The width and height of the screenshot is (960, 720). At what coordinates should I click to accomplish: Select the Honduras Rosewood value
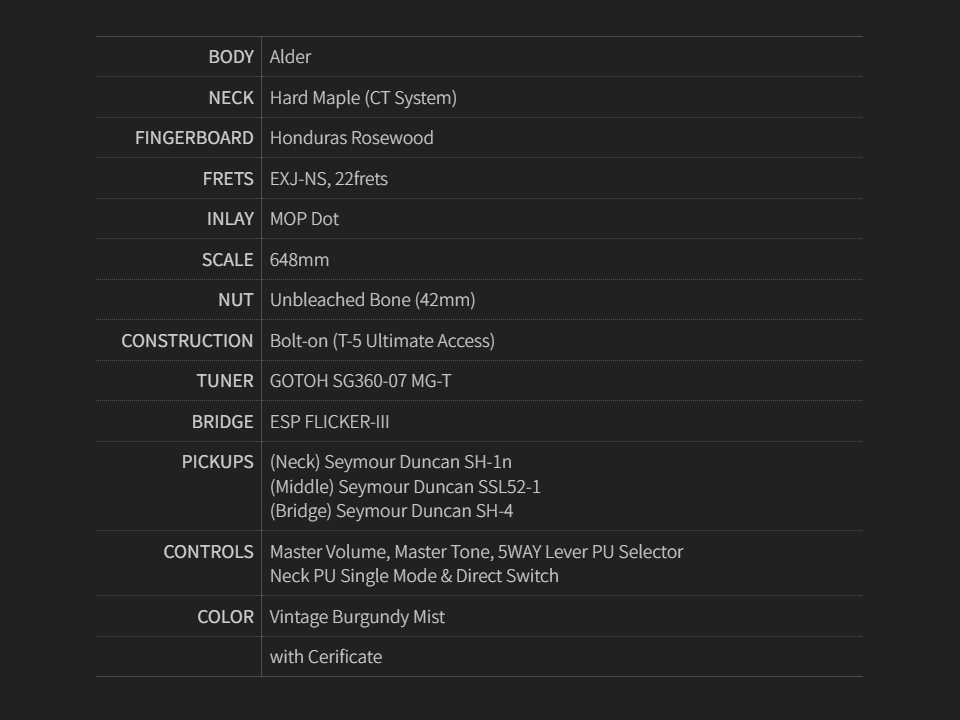pos(351,138)
